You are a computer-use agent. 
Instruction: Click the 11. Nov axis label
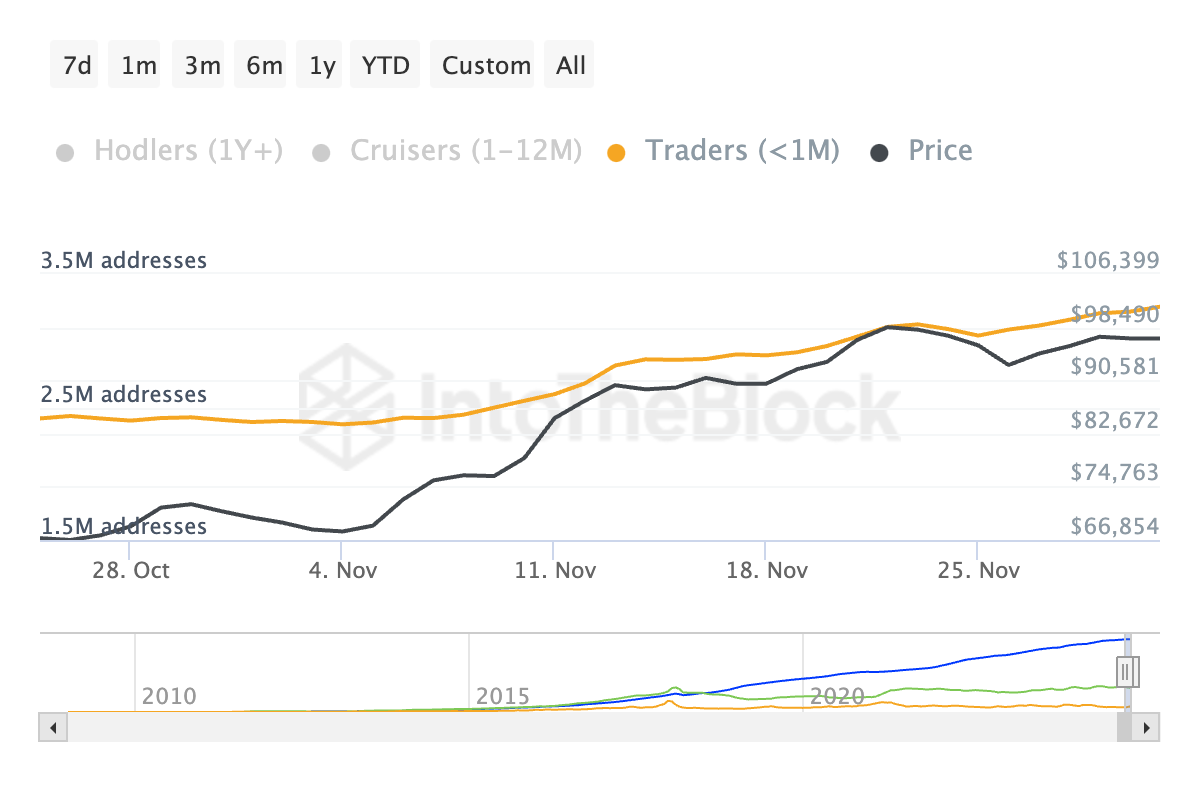tap(553, 570)
